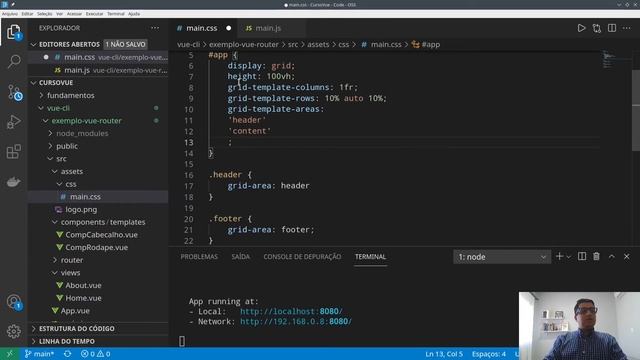
Task: Close the terminal panel with X
Action: [x=627, y=256]
